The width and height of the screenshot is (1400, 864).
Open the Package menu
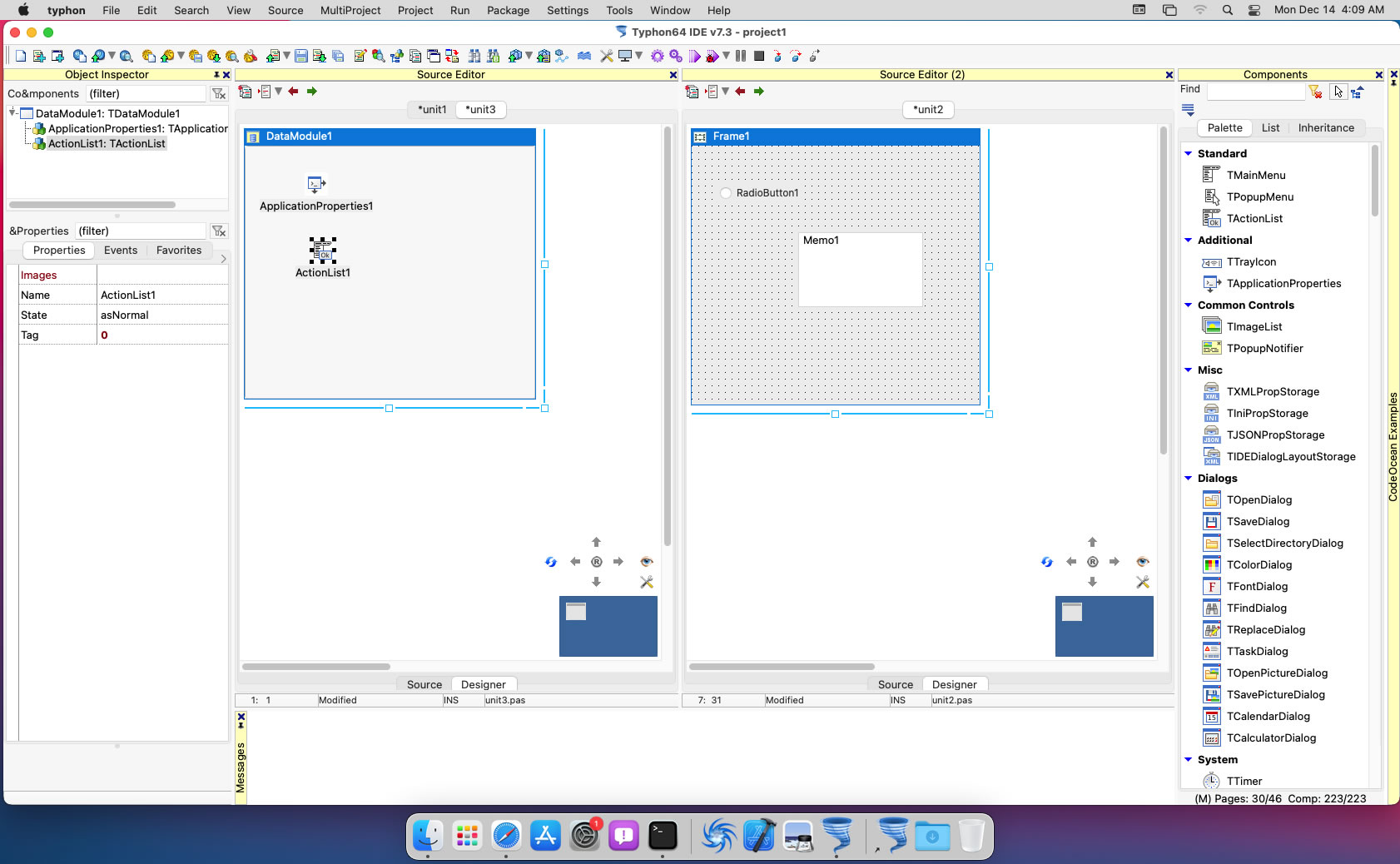pyautogui.click(x=508, y=10)
